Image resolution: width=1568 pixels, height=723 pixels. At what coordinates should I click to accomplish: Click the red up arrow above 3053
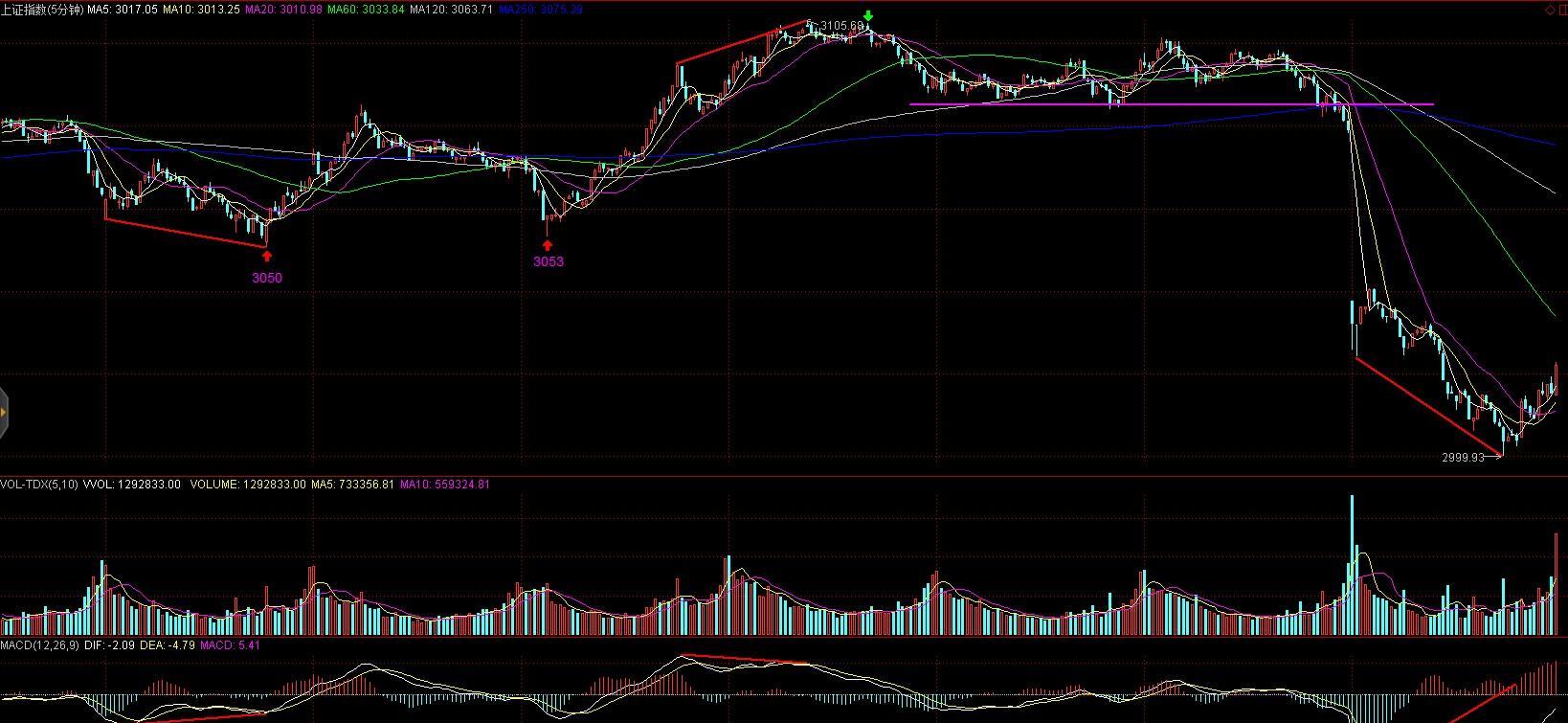point(548,245)
